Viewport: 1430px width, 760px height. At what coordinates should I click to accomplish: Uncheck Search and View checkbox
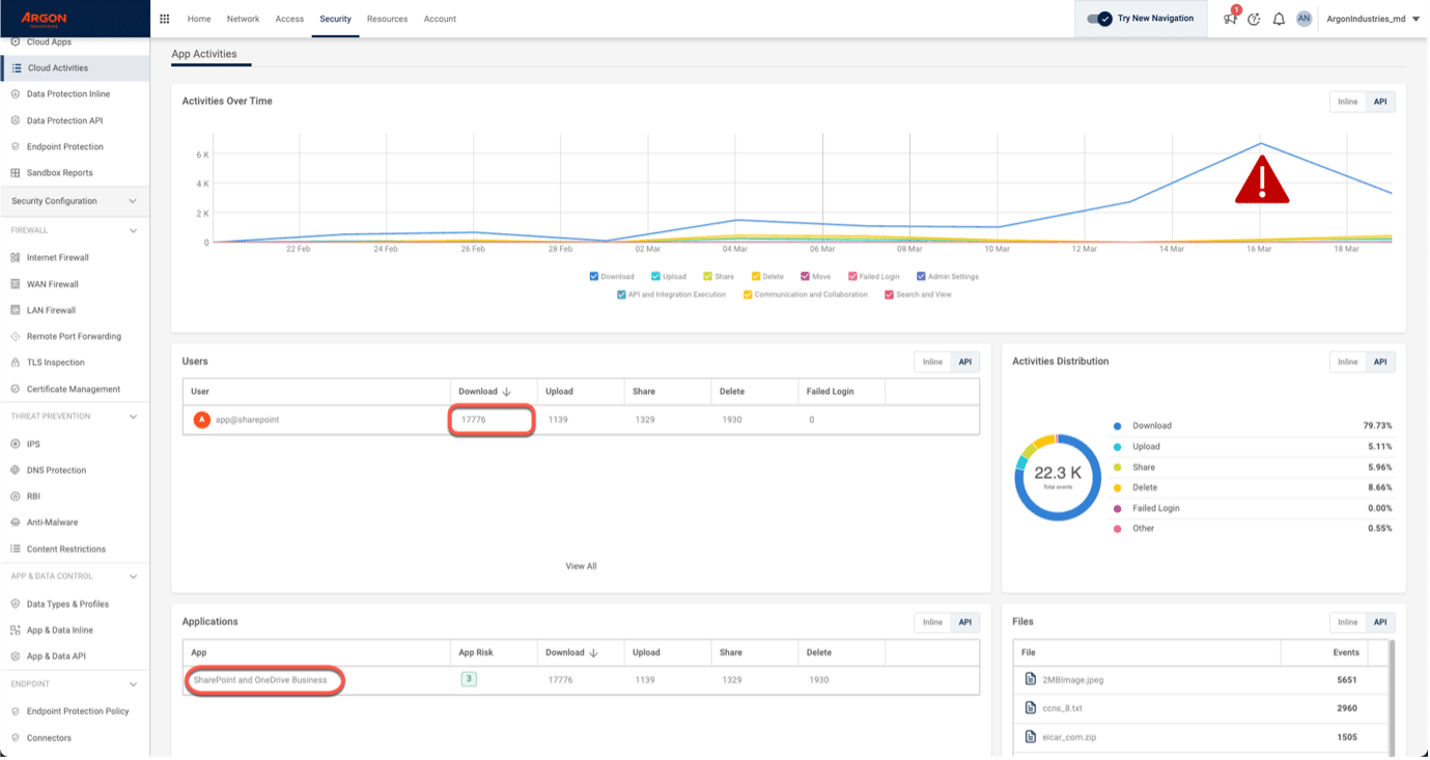point(889,295)
